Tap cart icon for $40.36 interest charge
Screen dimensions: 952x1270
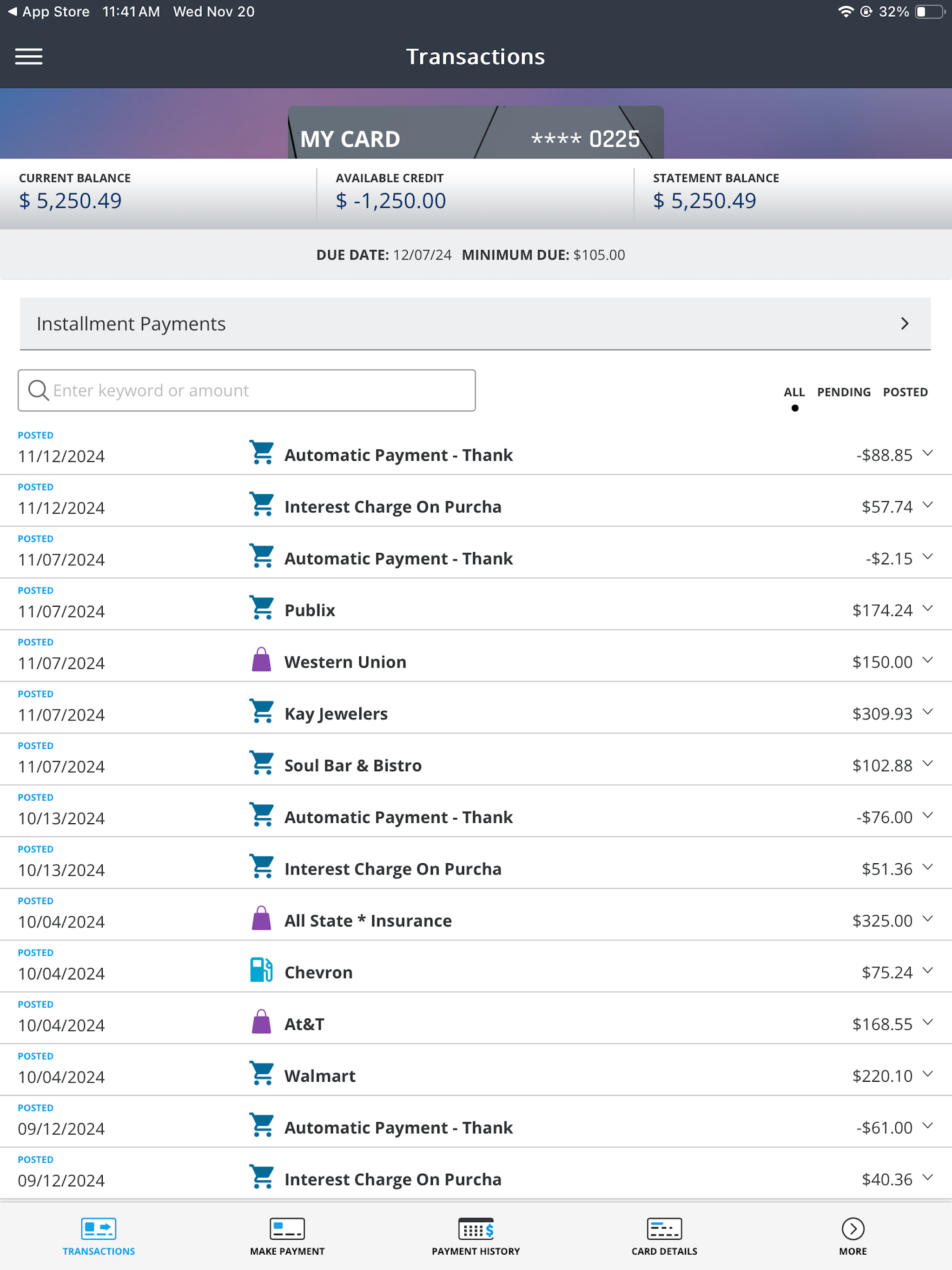coord(262,1177)
